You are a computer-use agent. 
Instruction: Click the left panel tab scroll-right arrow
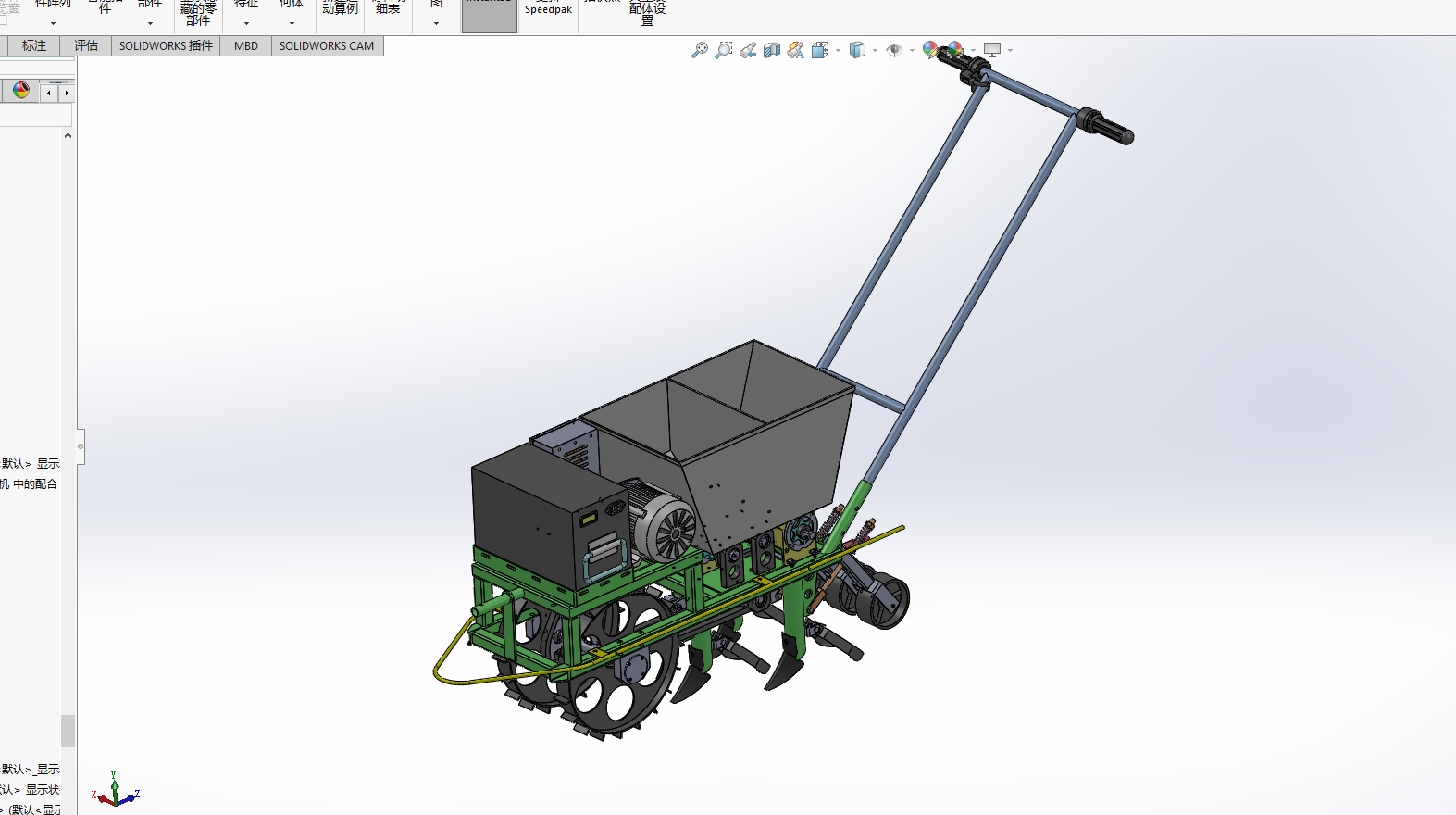point(67,93)
